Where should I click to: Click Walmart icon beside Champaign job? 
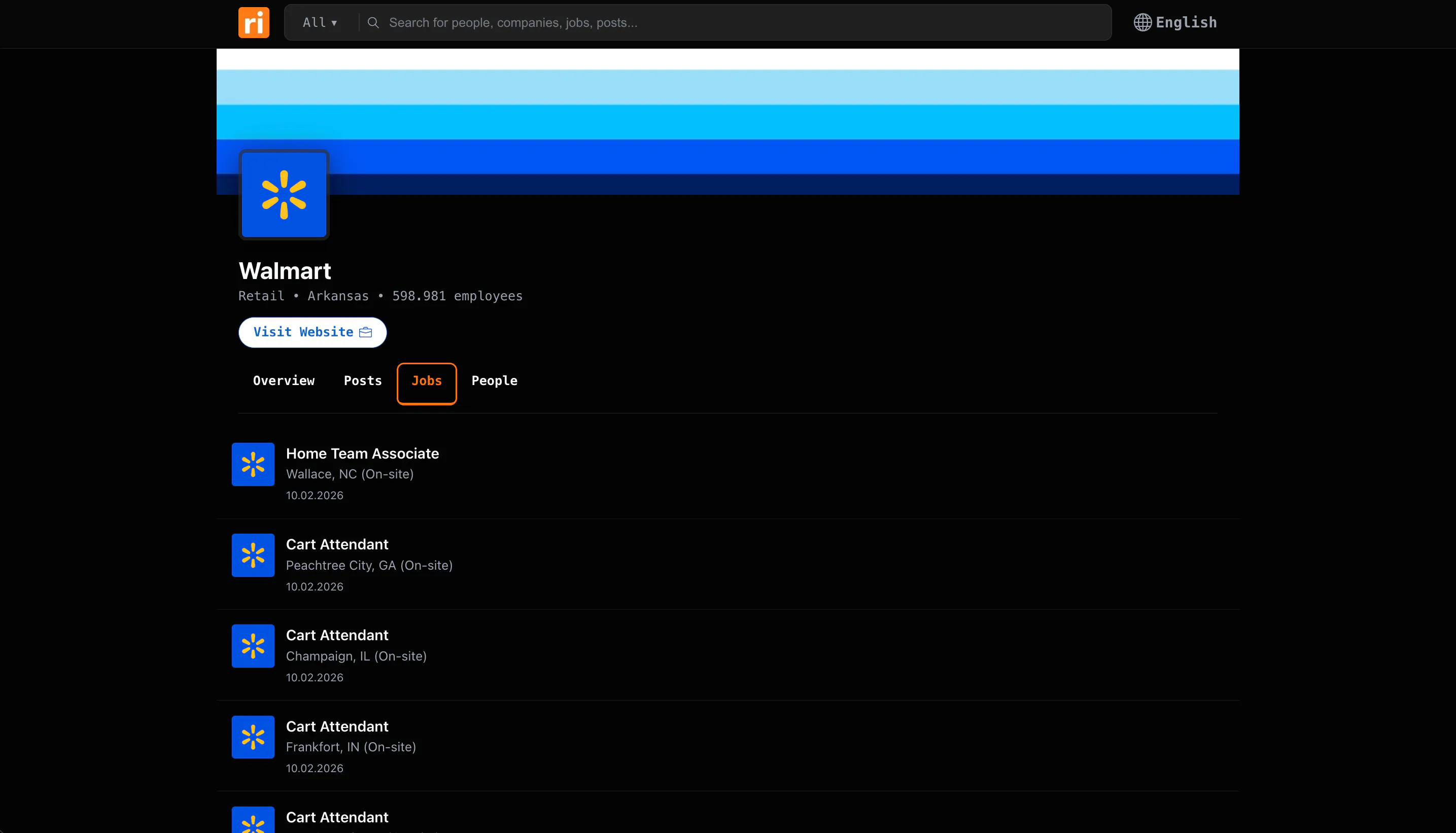click(253, 646)
